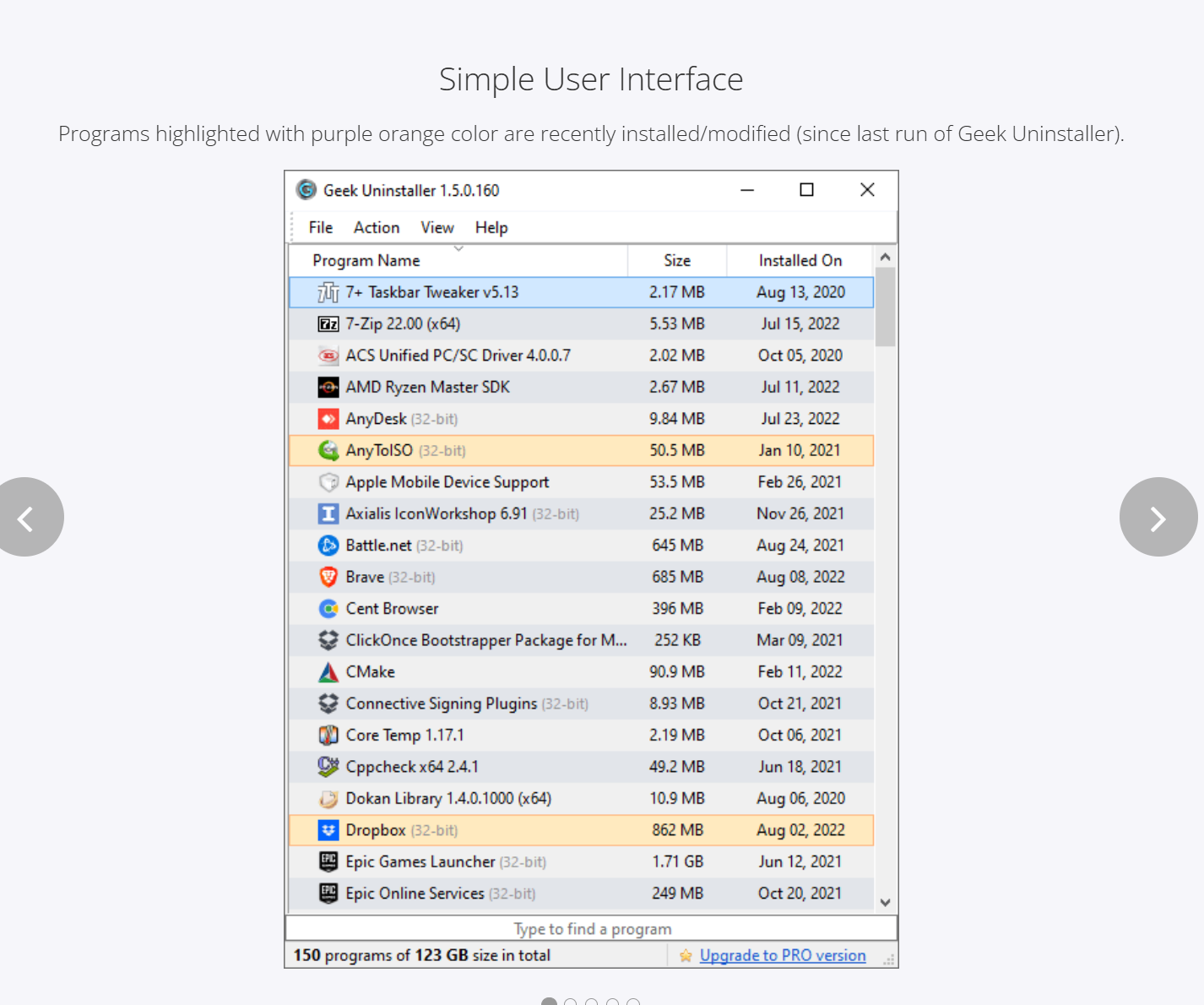This screenshot has height=1005, width=1204.
Task: Click the vertical scrollbar thumb
Action: (x=885, y=307)
